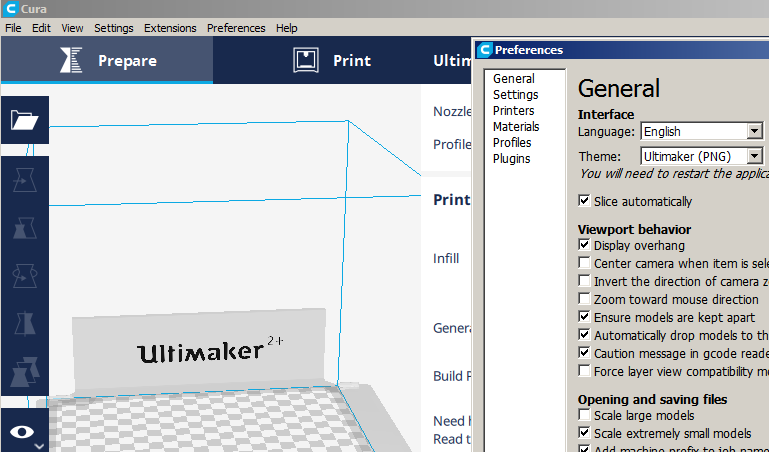Toggle Automatically drop models checkbox
This screenshot has height=452, width=769.
pos(584,335)
